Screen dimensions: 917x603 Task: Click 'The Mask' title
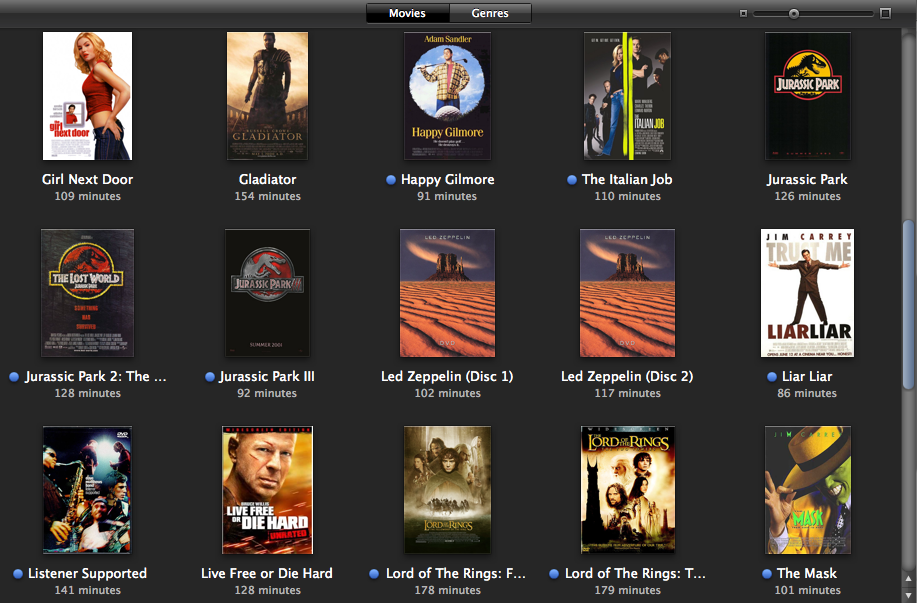tap(807, 574)
